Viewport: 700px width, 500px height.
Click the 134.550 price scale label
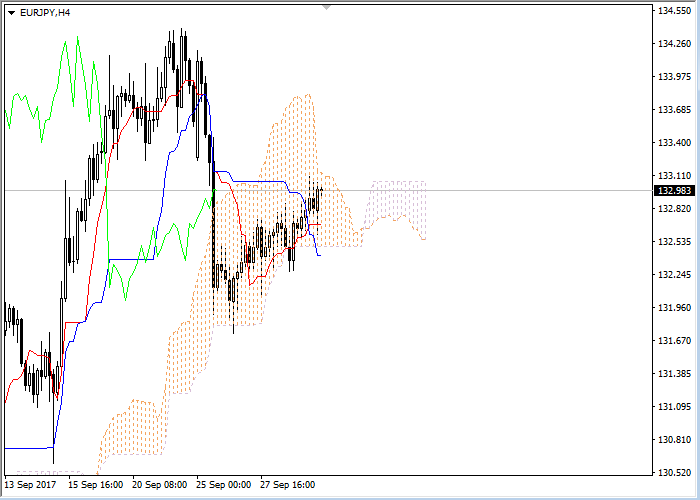(674, 11)
